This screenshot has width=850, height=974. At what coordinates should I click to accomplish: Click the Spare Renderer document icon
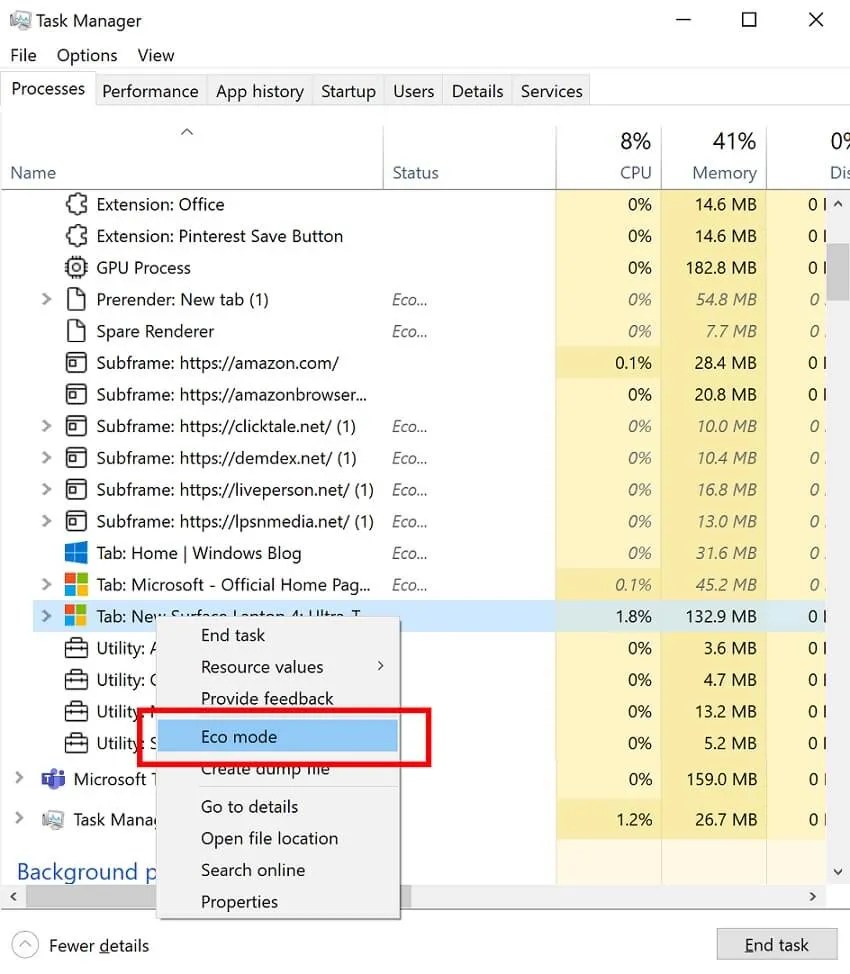click(74, 331)
